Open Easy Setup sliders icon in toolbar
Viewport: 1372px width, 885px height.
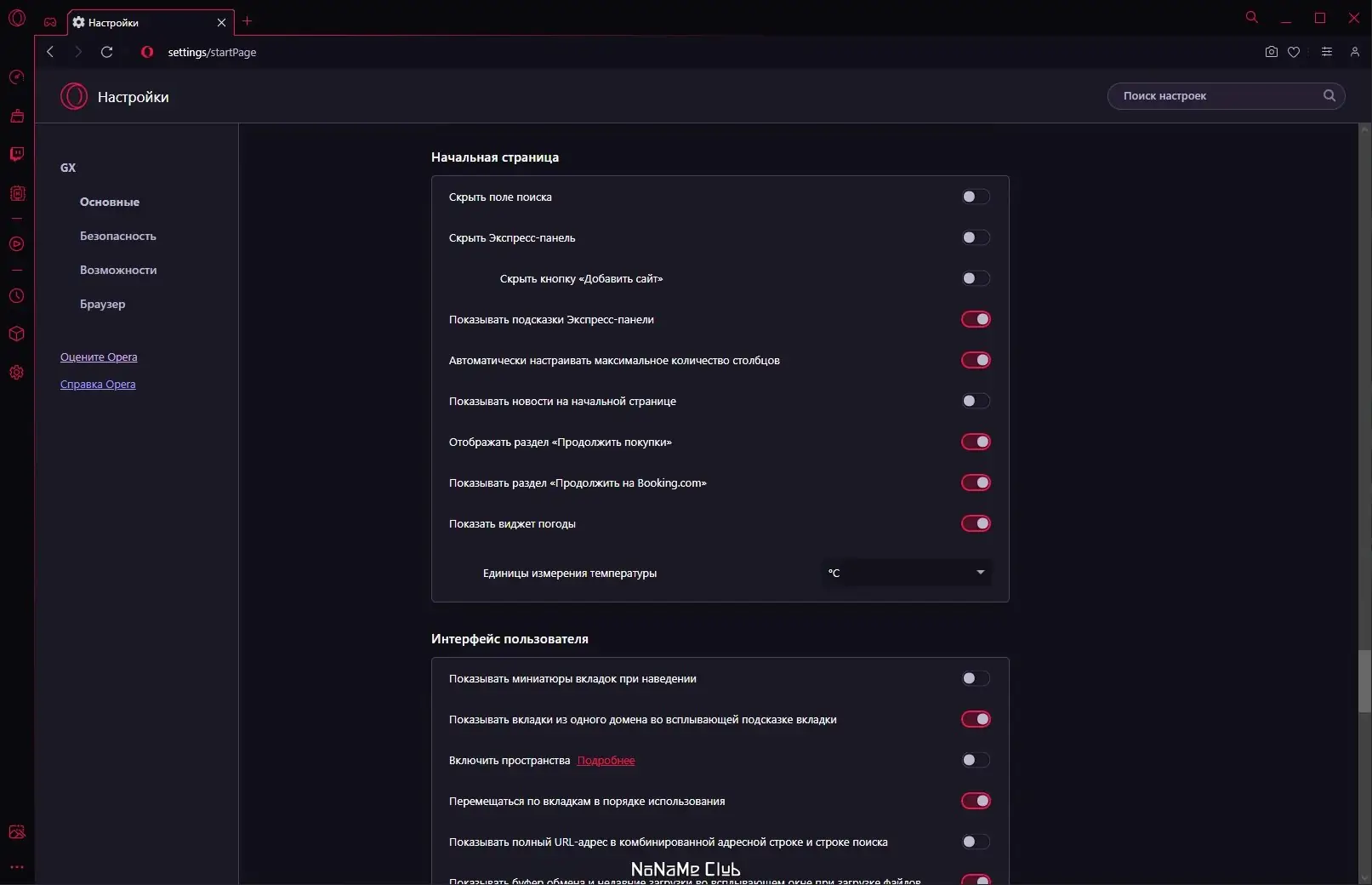pyautogui.click(x=1326, y=52)
